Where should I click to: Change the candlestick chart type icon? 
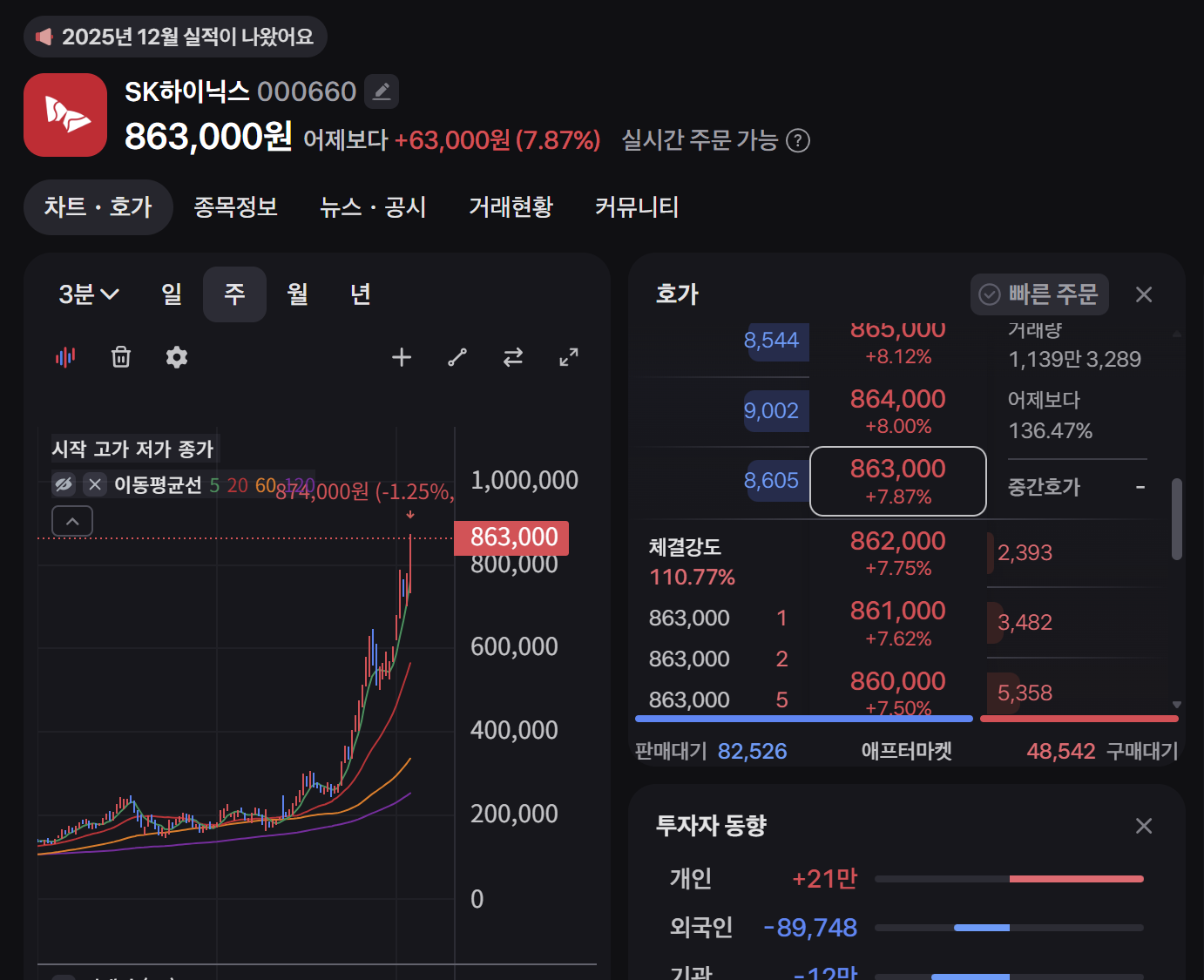click(65, 357)
